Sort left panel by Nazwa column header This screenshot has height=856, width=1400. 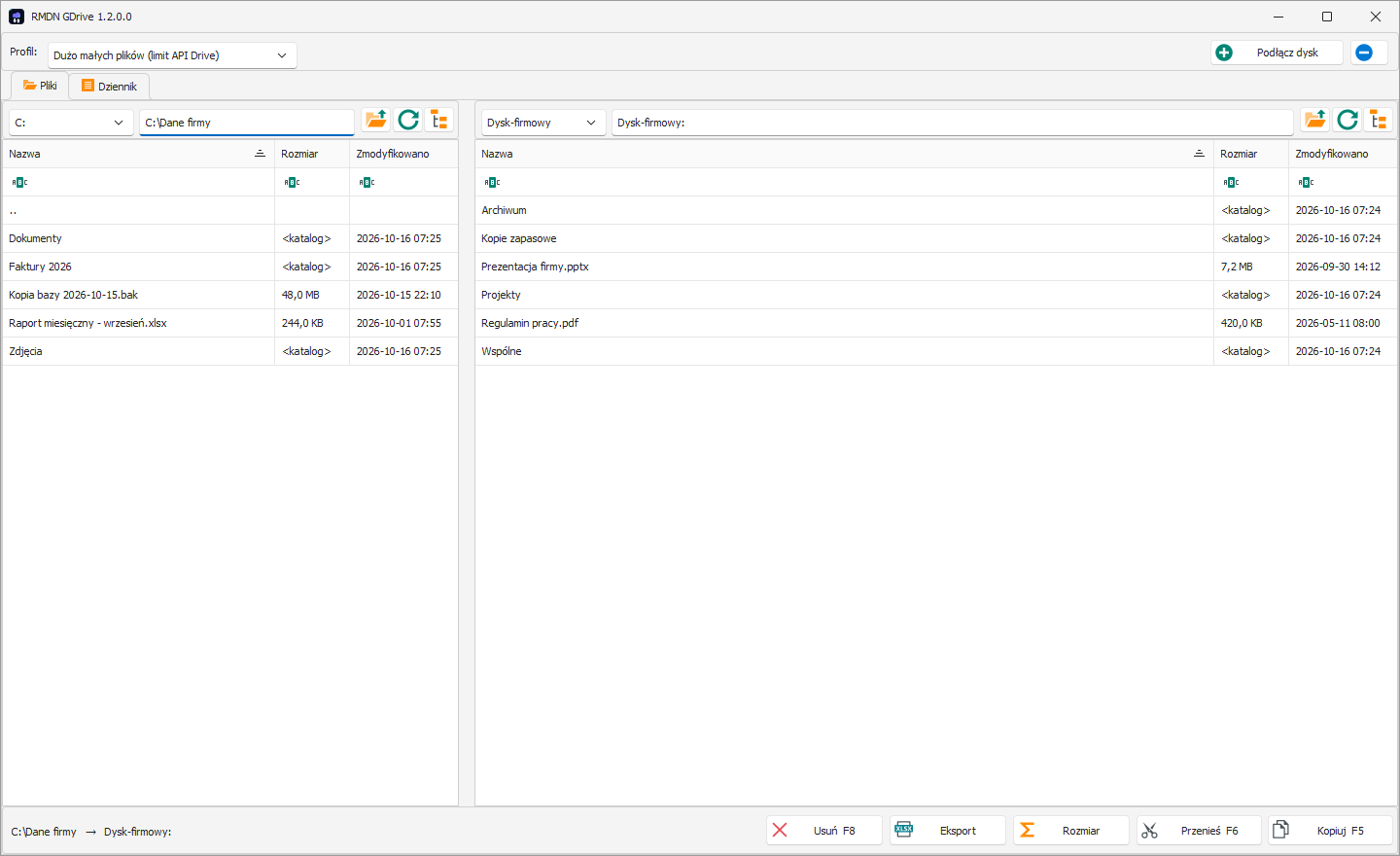coord(138,154)
